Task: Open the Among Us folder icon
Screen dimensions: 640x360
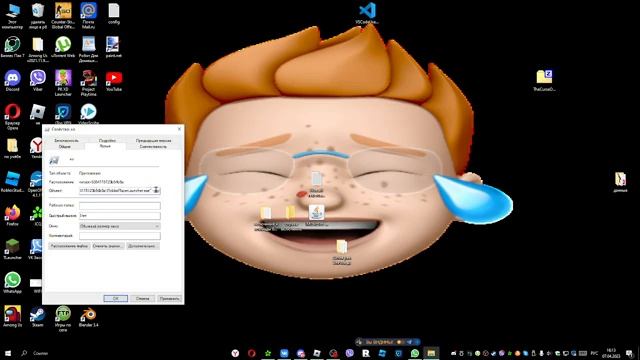Action: pyautogui.click(x=38, y=49)
